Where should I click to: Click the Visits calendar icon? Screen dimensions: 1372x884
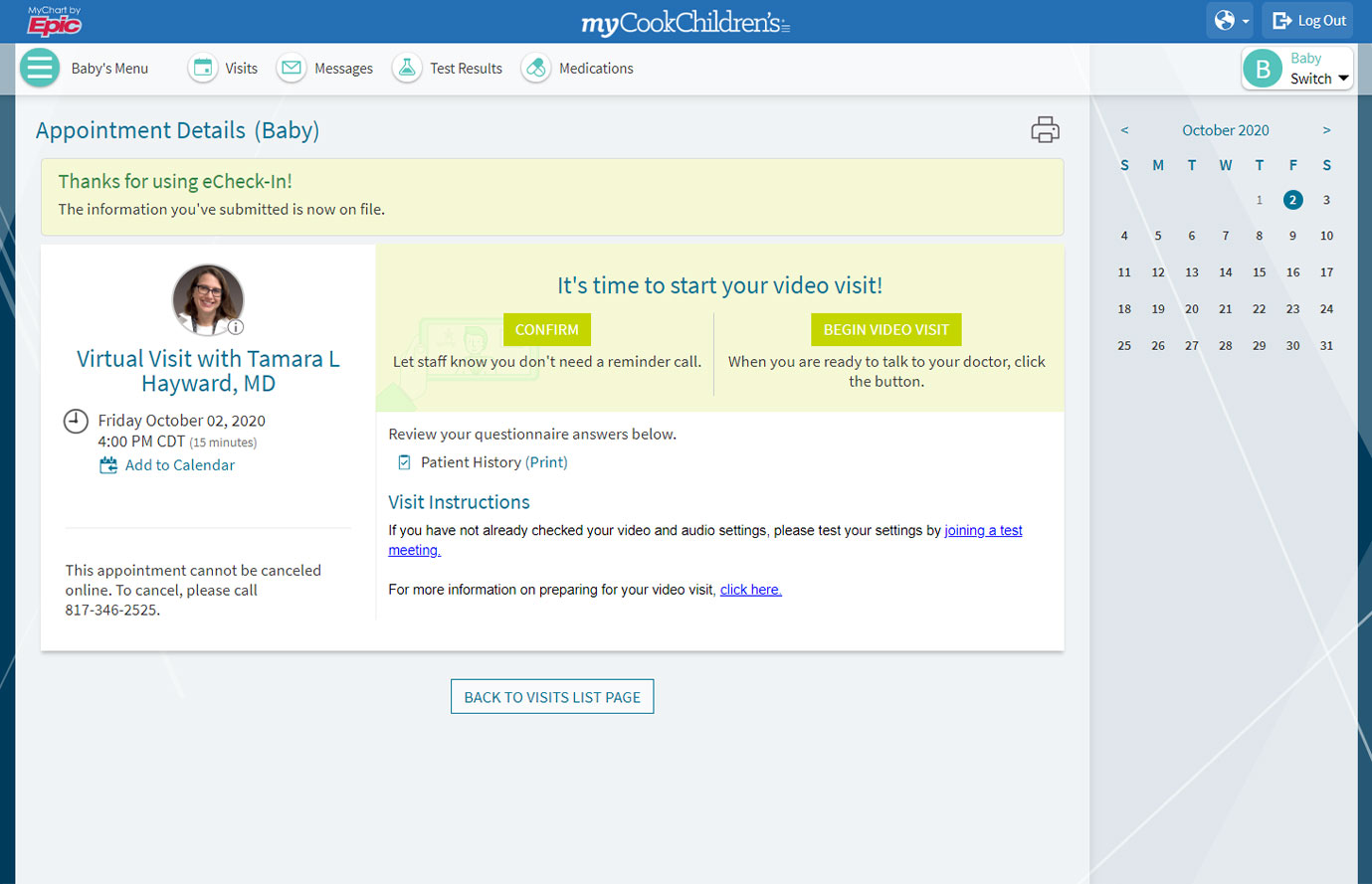203,69
